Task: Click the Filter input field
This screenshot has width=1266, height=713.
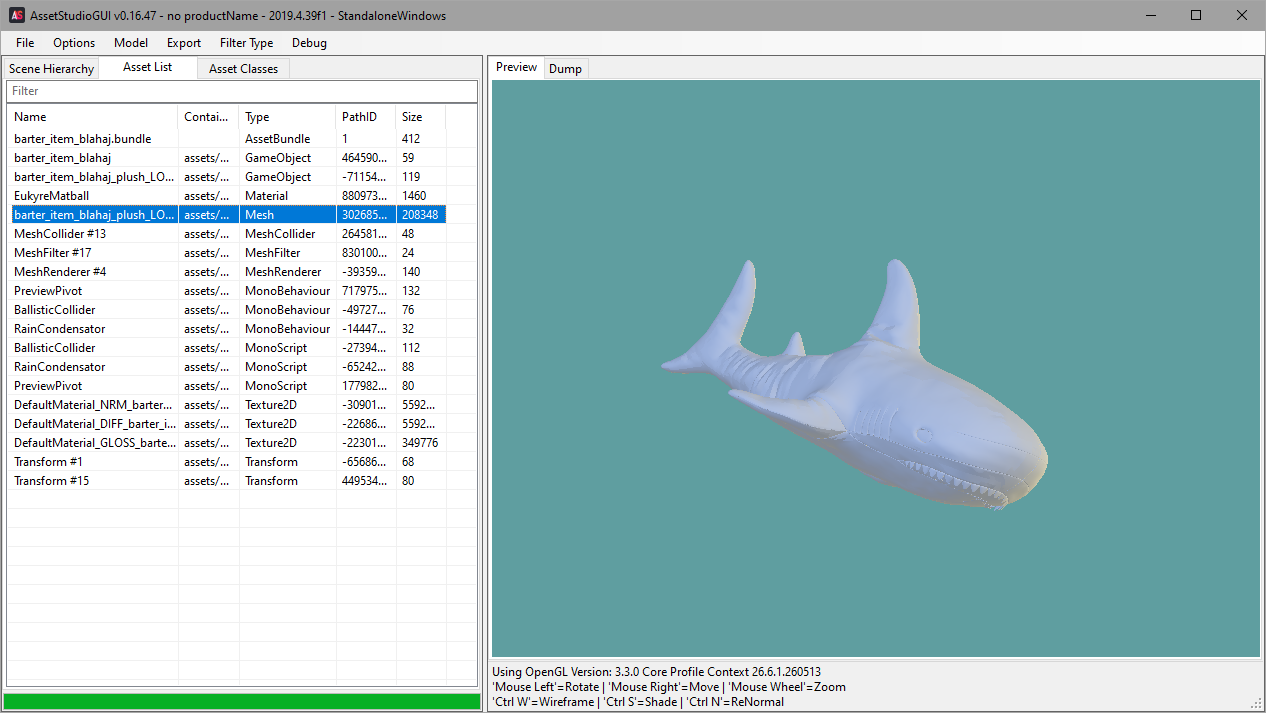Action: click(x=242, y=91)
